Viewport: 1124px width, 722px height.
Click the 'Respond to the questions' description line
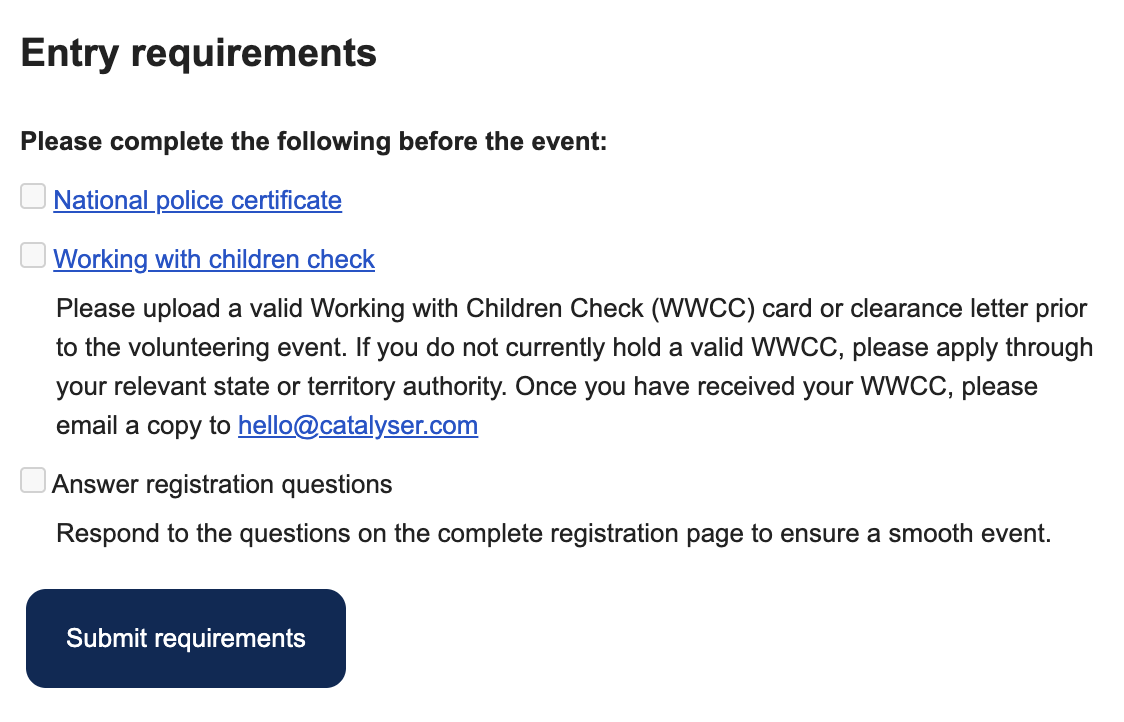553,533
